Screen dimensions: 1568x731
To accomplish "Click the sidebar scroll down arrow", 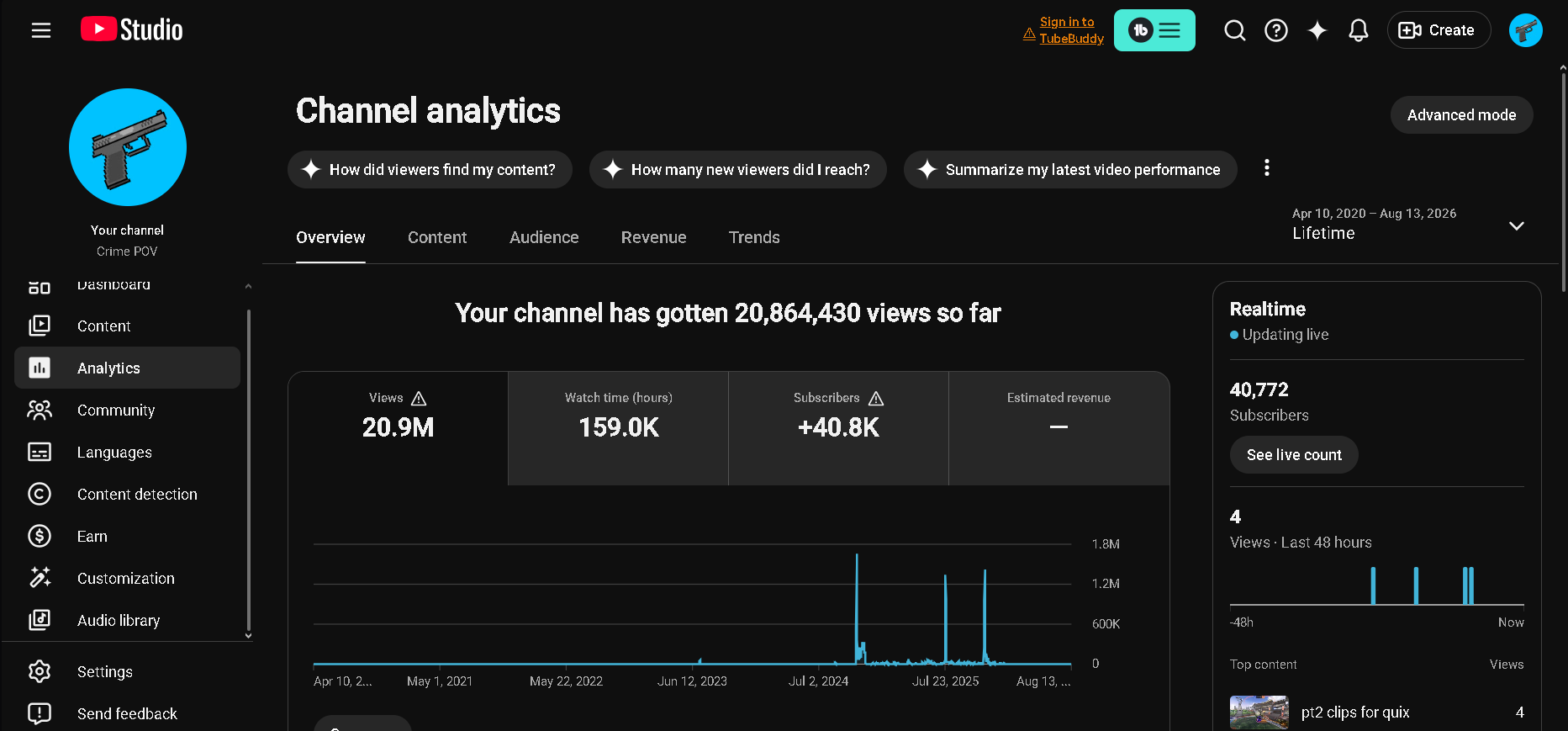I will (248, 636).
